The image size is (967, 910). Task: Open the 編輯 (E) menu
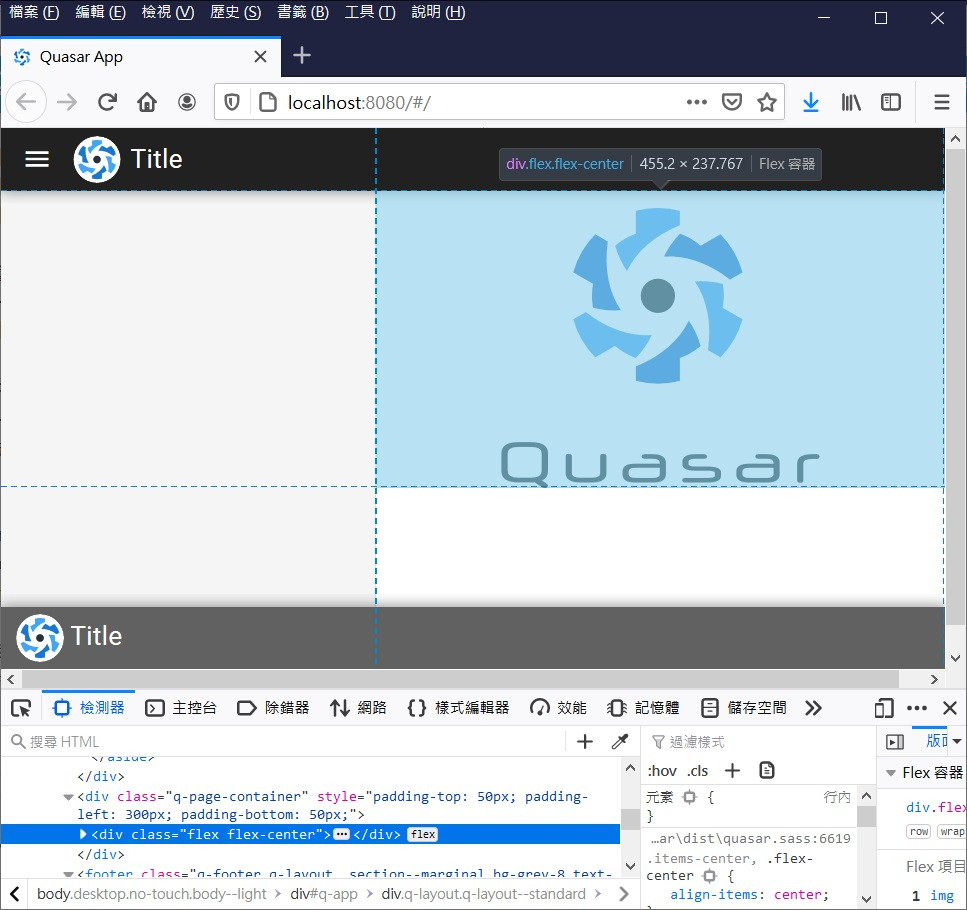(x=101, y=12)
